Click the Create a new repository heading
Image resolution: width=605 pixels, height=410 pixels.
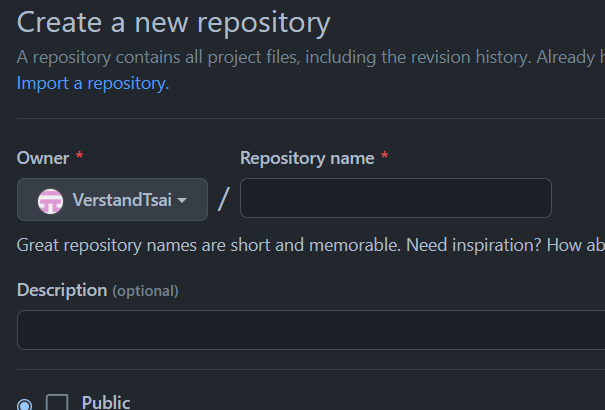click(x=174, y=23)
